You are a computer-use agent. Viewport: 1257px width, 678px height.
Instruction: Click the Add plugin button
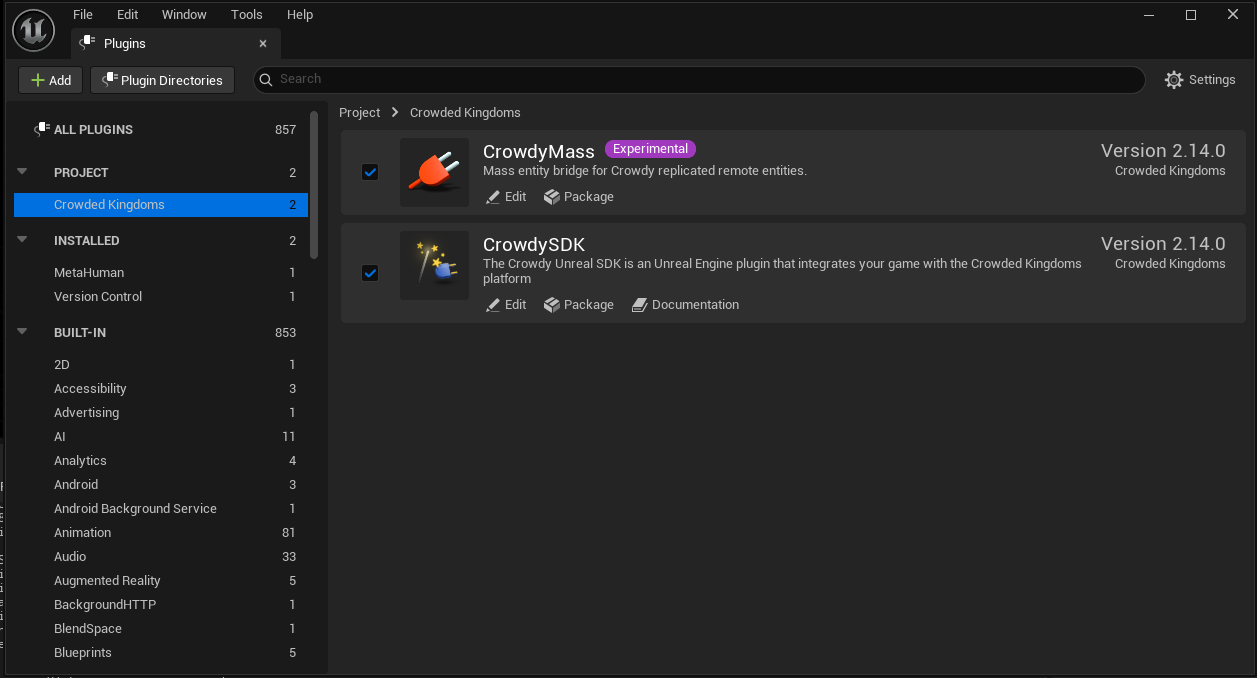point(51,80)
